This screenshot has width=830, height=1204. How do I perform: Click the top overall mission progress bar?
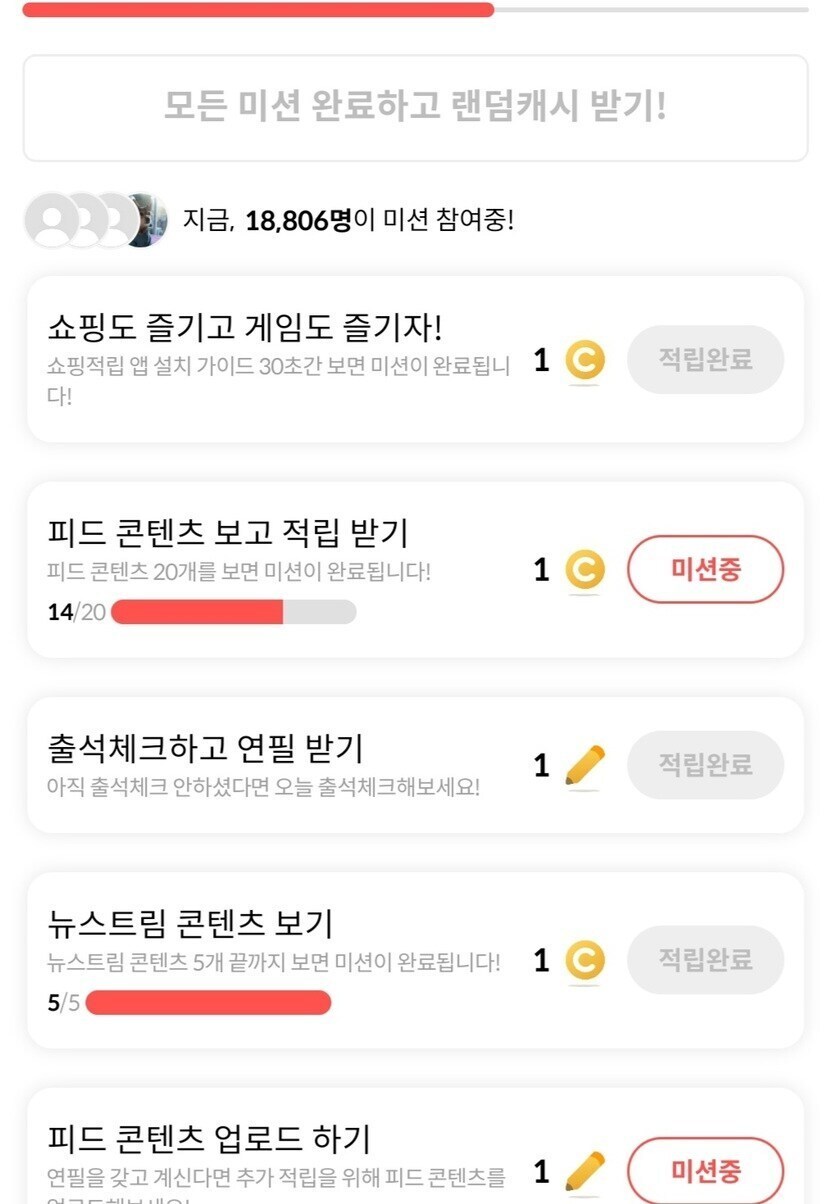(x=415, y=10)
